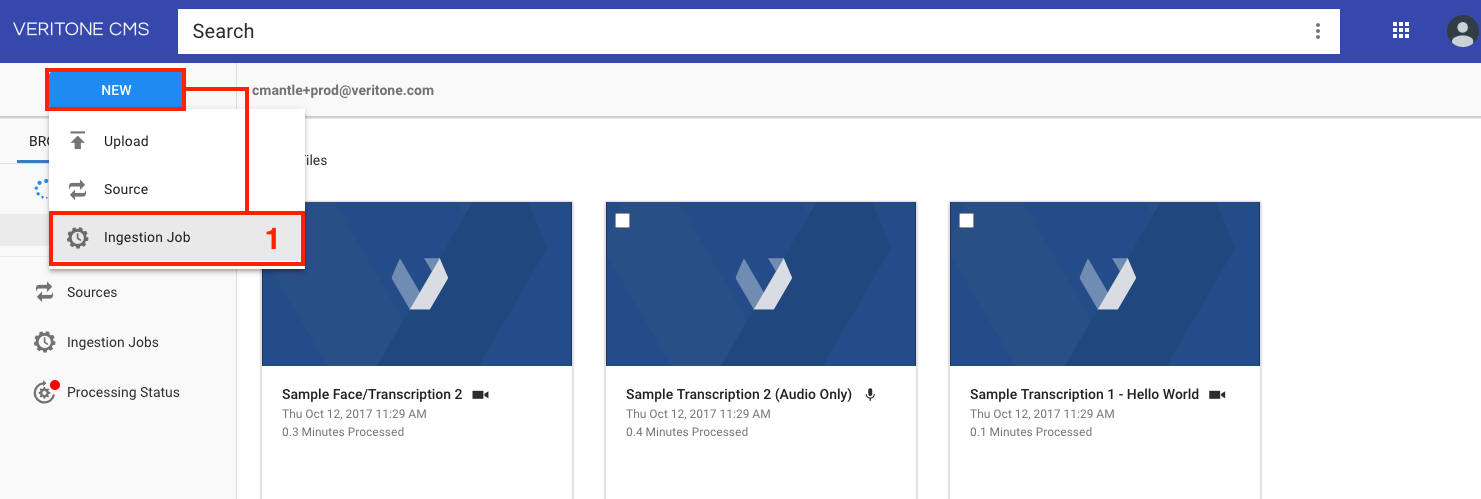Open the NEW dropdown button
Viewport: 1481px width, 499px height.
[116, 90]
